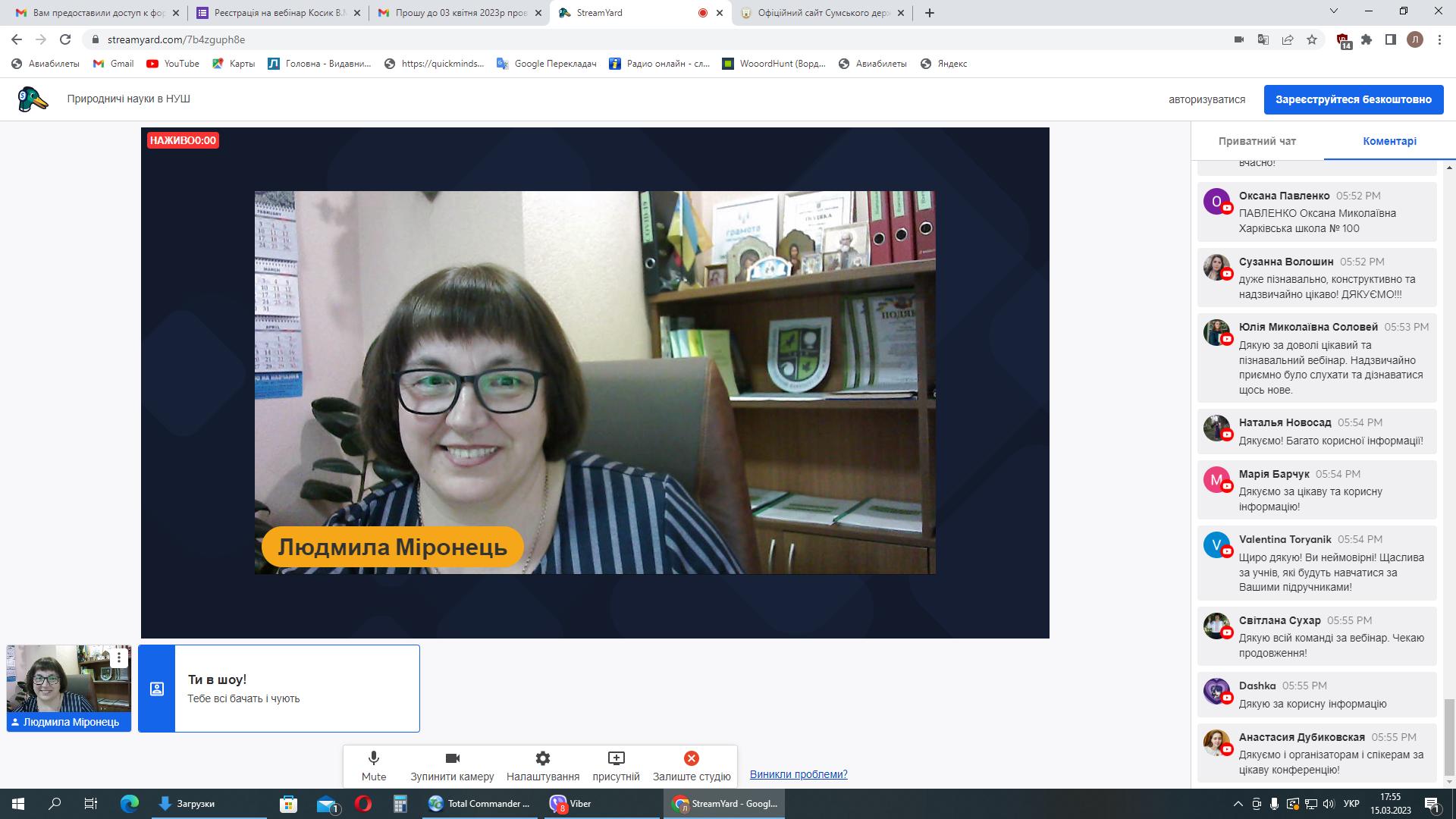Click Зареєструйтеся безкоштовно button
The height and width of the screenshot is (819, 1456).
click(1354, 99)
